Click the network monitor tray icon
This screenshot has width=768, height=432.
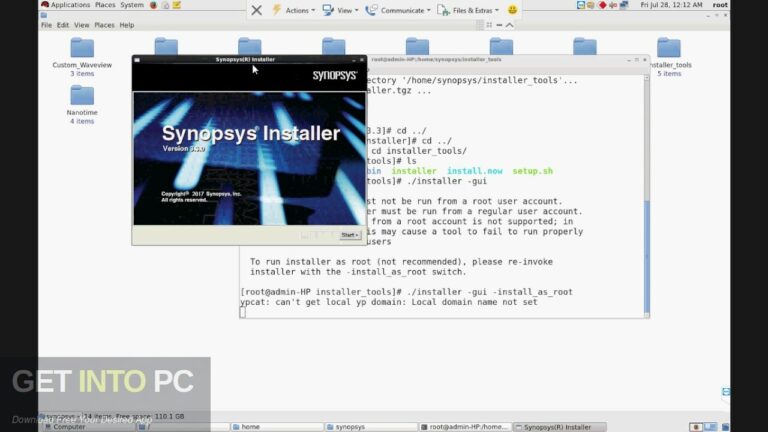point(624,5)
